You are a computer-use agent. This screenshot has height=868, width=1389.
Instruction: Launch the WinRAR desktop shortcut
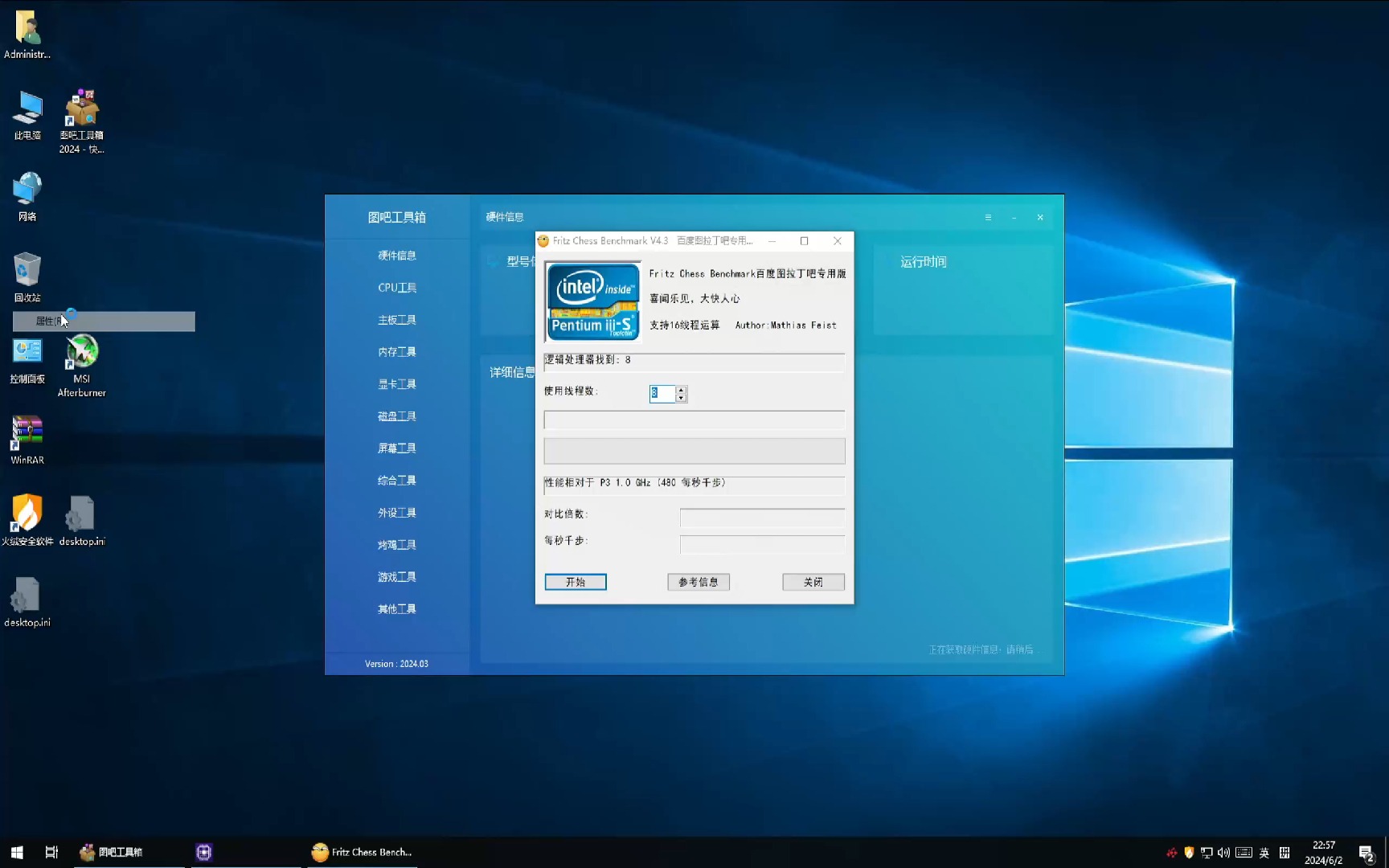point(27,440)
